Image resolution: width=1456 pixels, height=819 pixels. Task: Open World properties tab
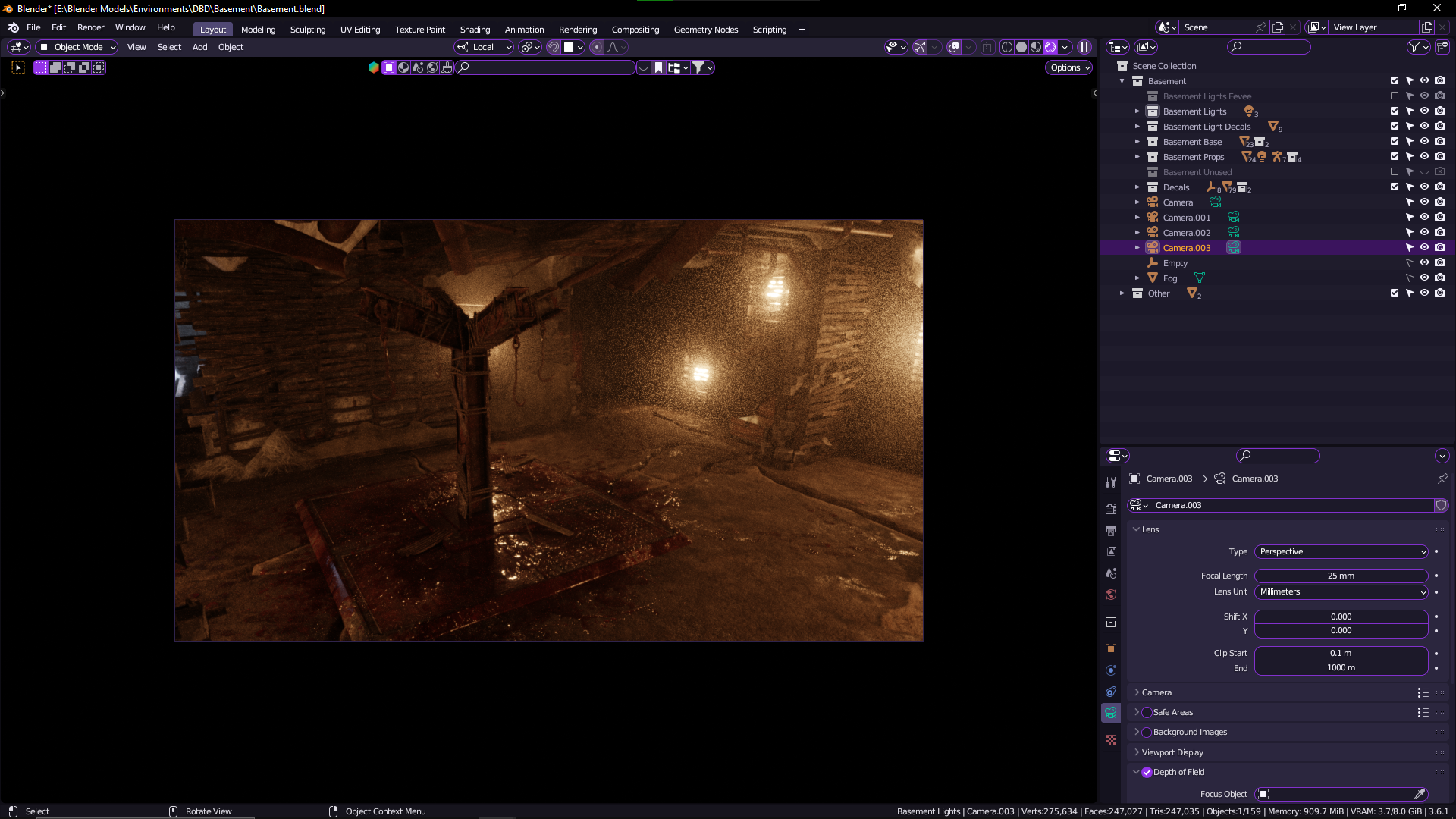tap(1111, 595)
